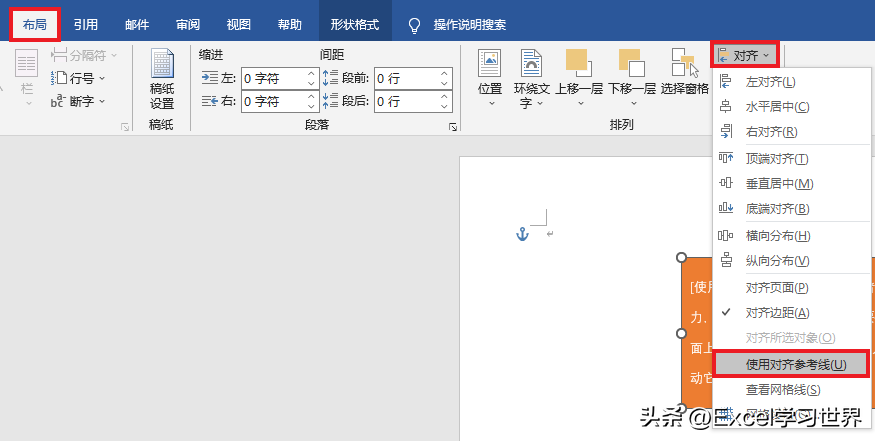Screen dimensions: 875x441
Task: Open the 段落 dialog launcher
Action: [x=453, y=127]
